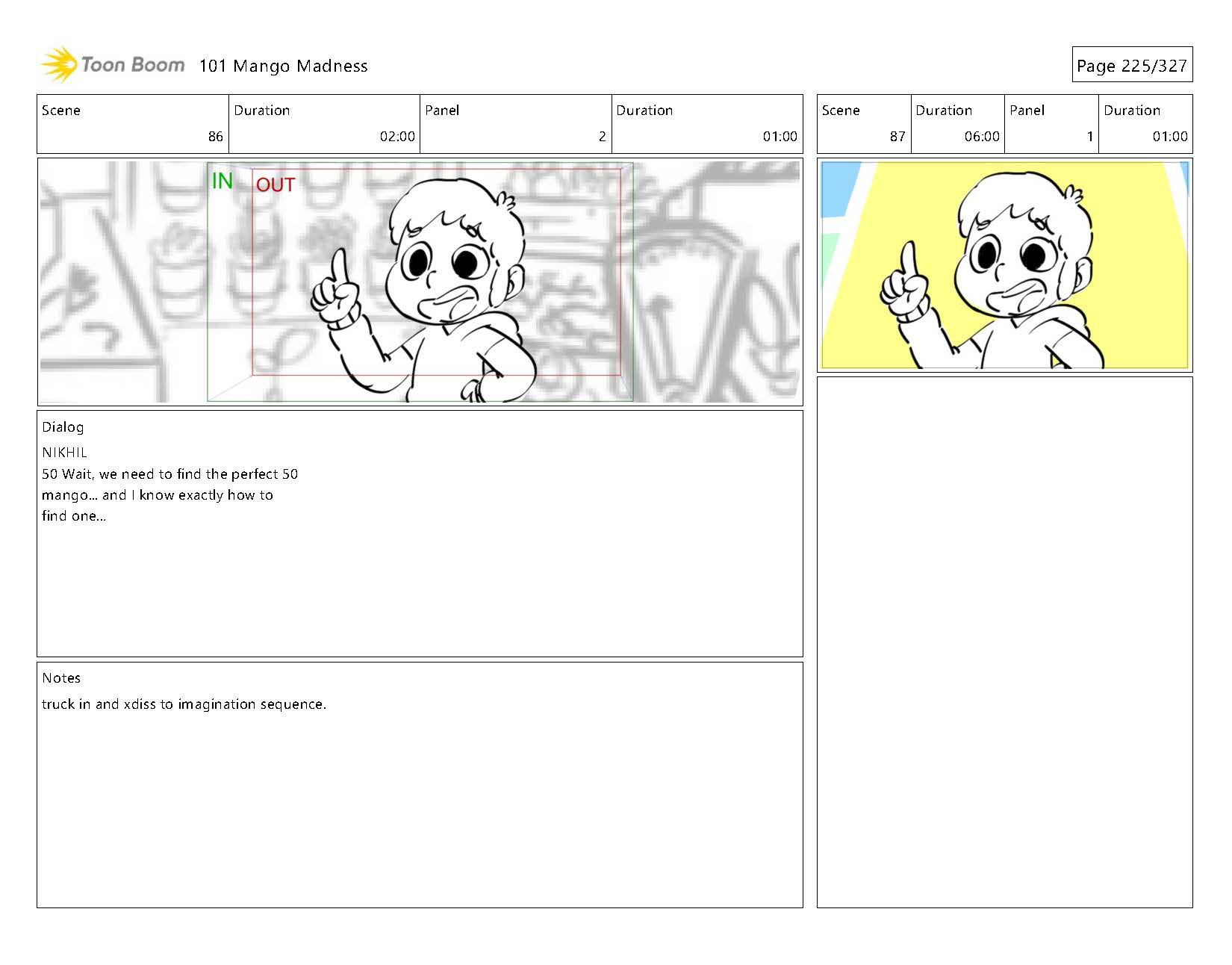Click the green 'IN' camera label

point(223,181)
